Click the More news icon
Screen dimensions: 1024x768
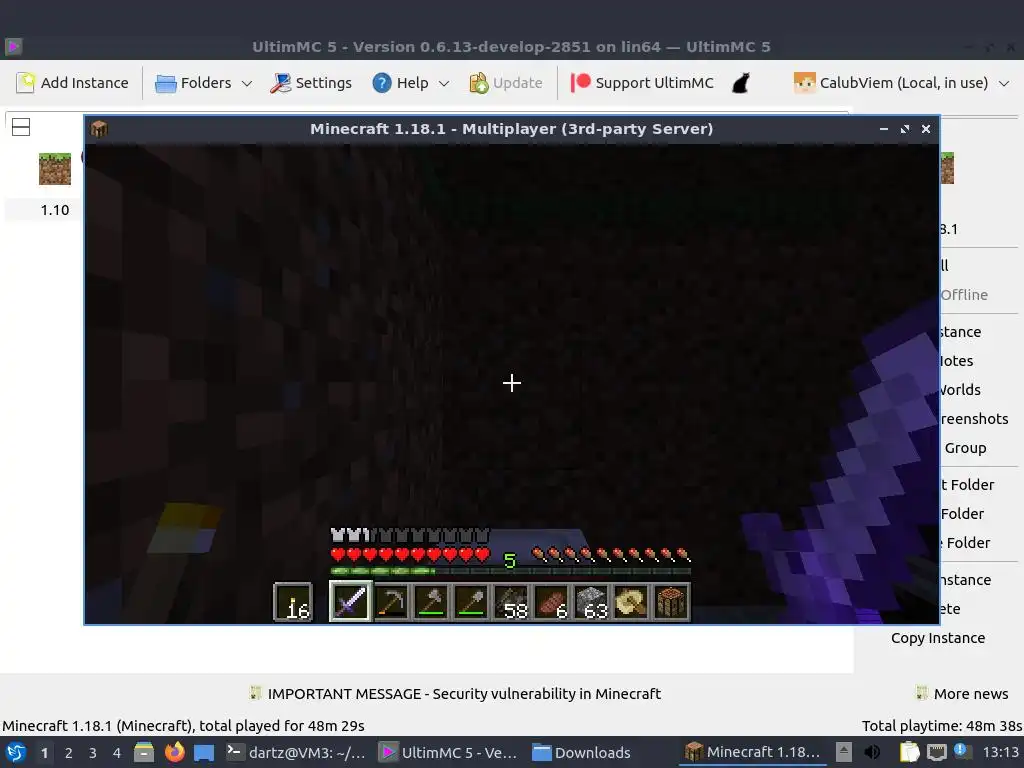point(921,693)
